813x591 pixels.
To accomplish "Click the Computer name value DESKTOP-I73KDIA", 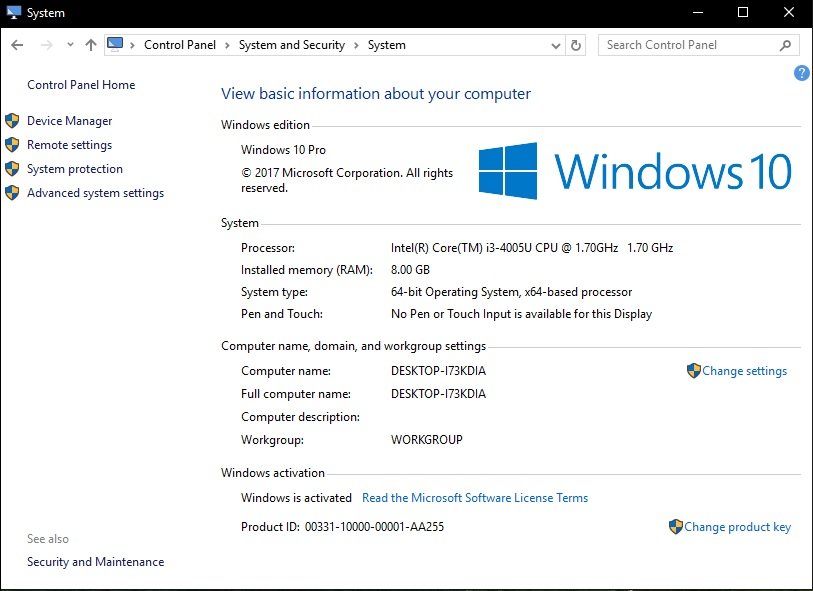I will 438,371.
